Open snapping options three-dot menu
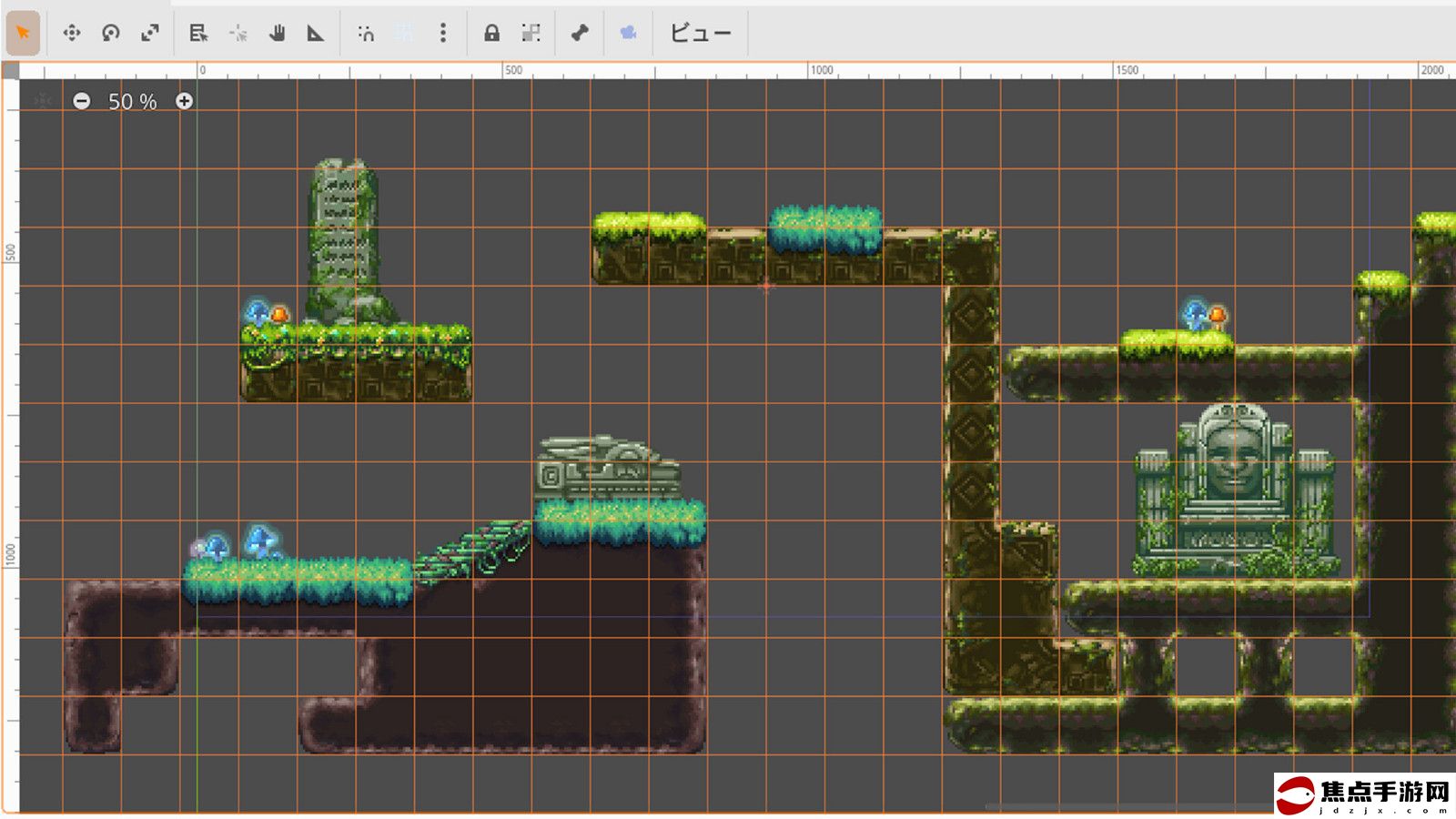Viewport: 1456px width, 819px height. 443,34
